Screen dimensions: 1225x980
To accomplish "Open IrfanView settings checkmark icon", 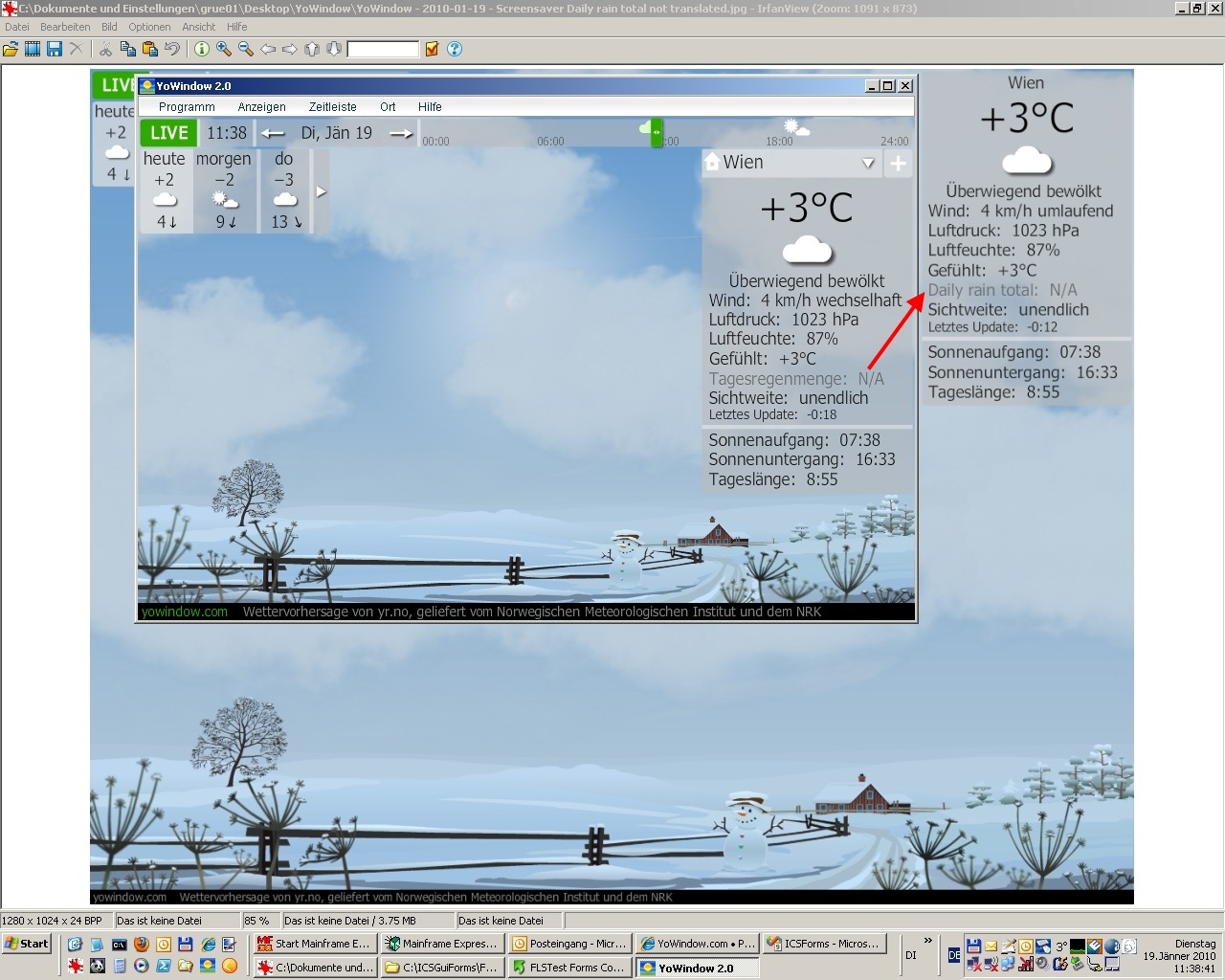I will pos(432,49).
